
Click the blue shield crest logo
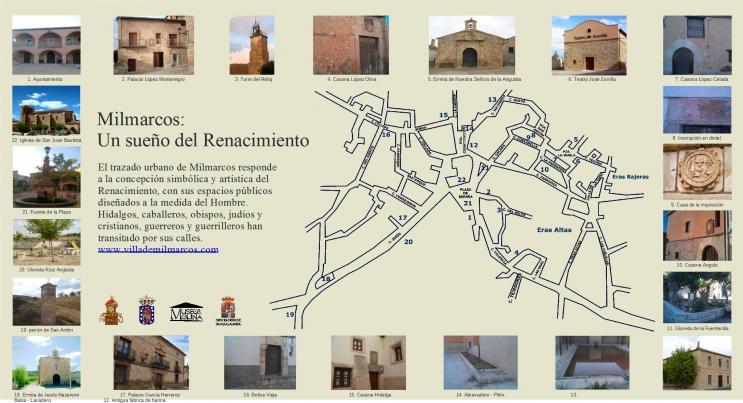click(146, 310)
